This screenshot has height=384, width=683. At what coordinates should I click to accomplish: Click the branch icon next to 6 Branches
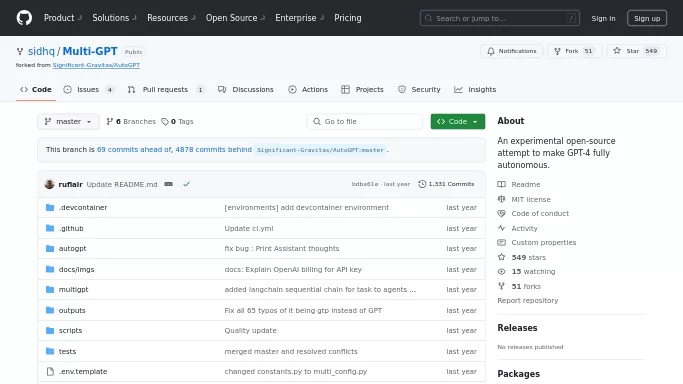click(110, 121)
